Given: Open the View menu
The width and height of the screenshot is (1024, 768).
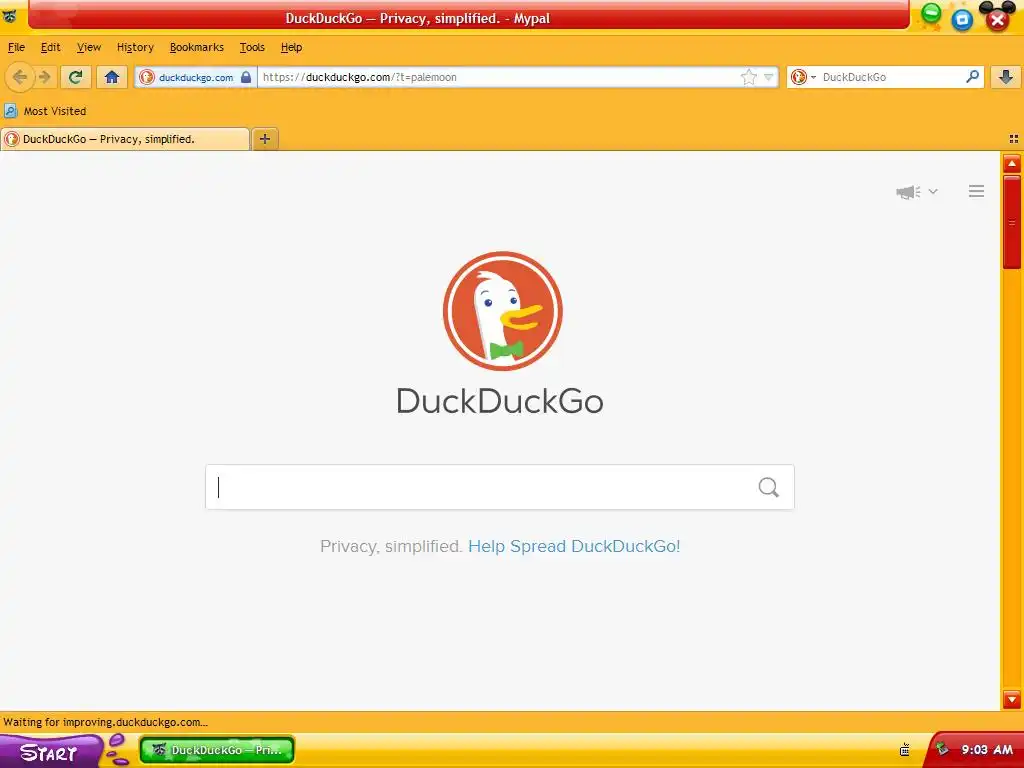Looking at the screenshot, I should [x=89, y=47].
